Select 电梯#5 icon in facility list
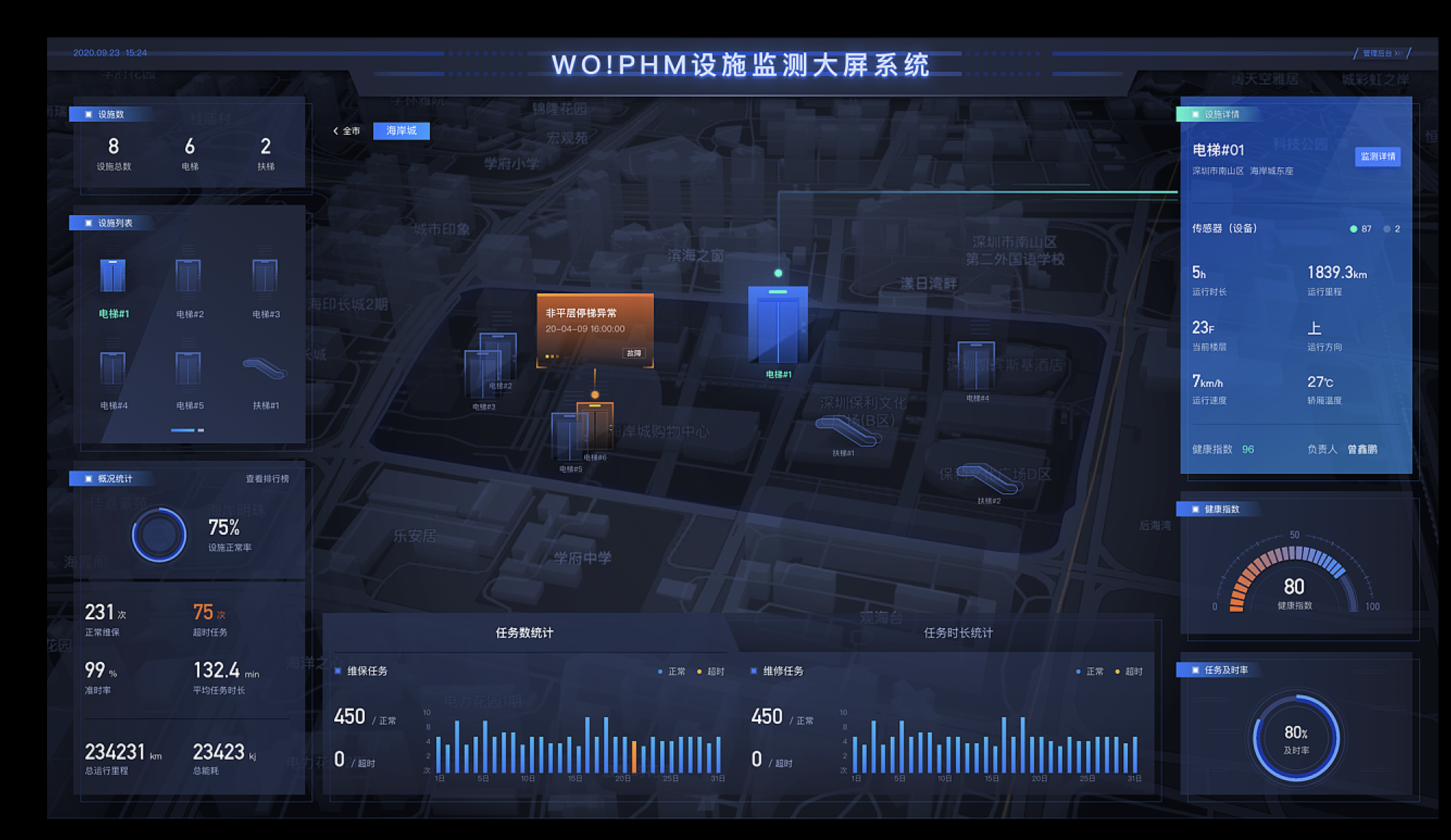Screen dimensions: 1451x840 [x=188, y=368]
